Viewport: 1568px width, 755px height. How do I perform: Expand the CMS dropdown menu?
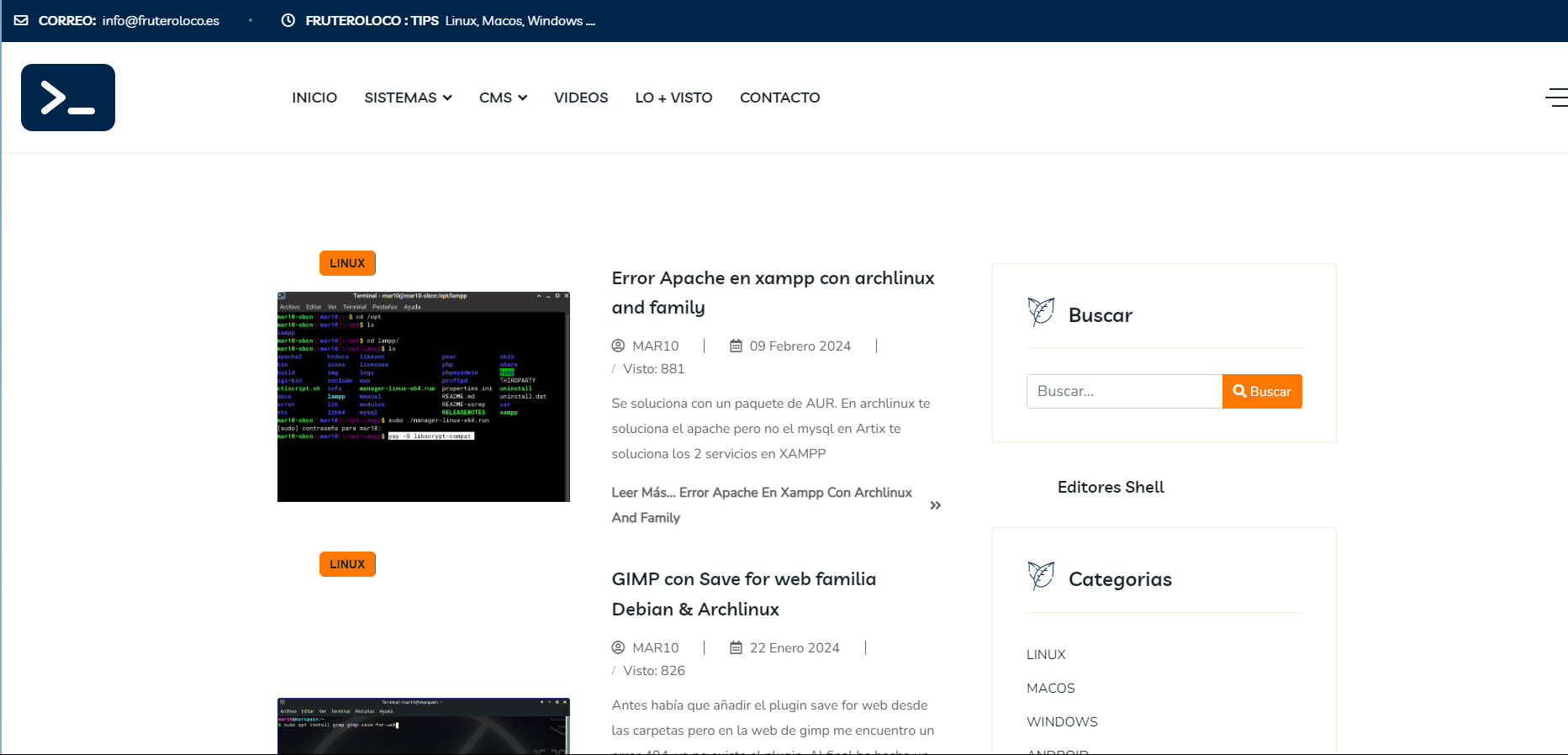pyautogui.click(x=503, y=98)
